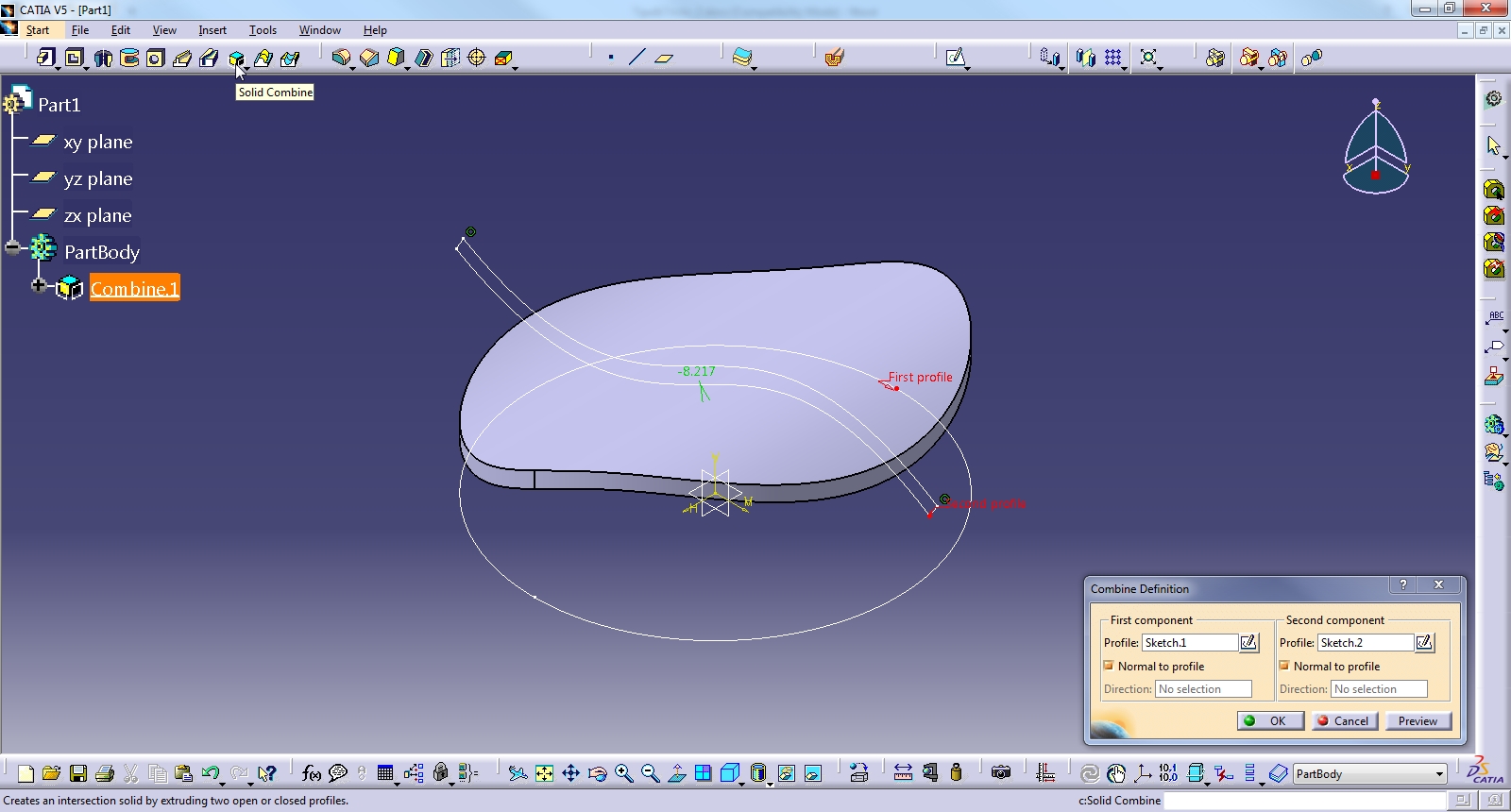1511x812 pixels.
Task: Click the sketch edit button beside Sketch.2
Action: (x=1424, y=642)
